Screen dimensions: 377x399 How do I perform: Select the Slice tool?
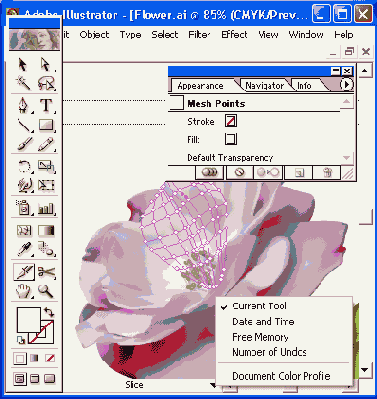pos(24,272)
